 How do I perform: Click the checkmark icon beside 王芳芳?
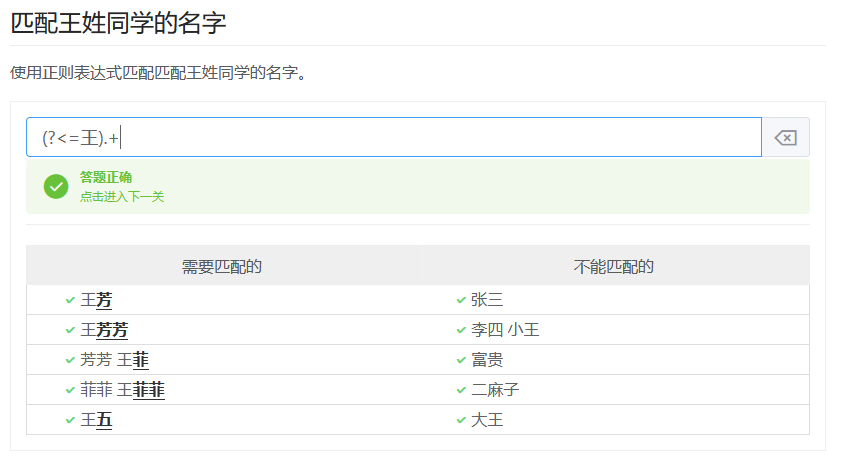(70, 330)
